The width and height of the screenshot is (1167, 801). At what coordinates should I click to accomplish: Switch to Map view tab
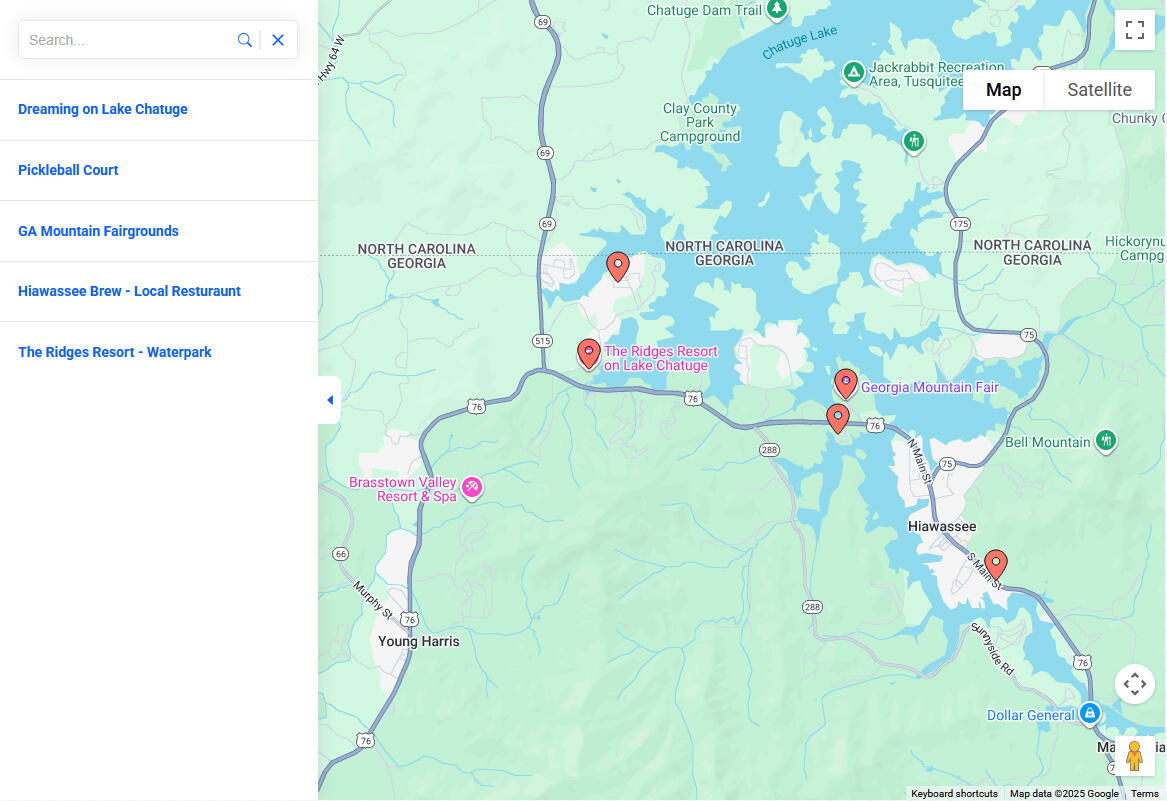click(x=1003, y=90)
